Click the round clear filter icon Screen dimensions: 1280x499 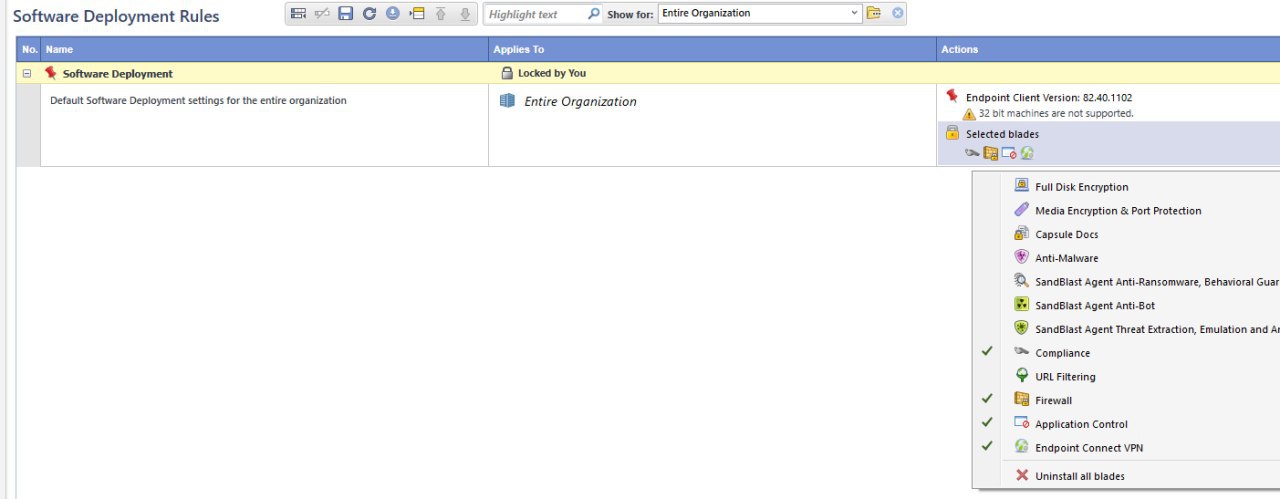898,13
